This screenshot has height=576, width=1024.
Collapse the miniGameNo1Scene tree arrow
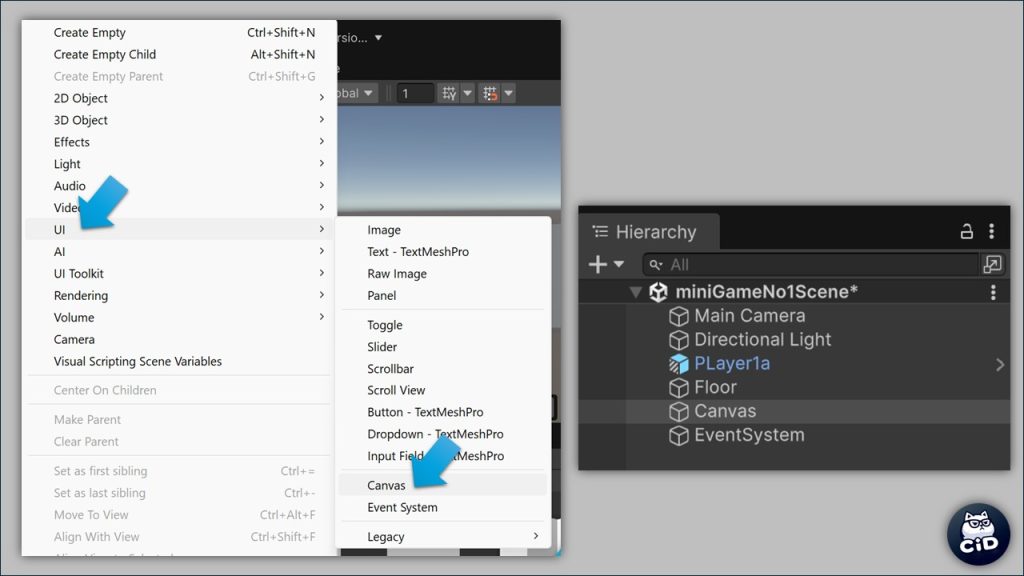tap(635, 292)
